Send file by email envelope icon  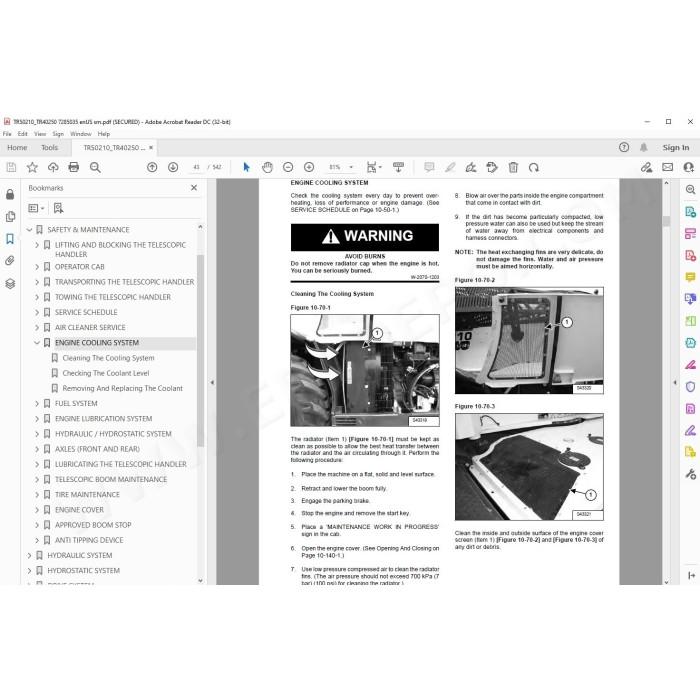tap(667, 167)
